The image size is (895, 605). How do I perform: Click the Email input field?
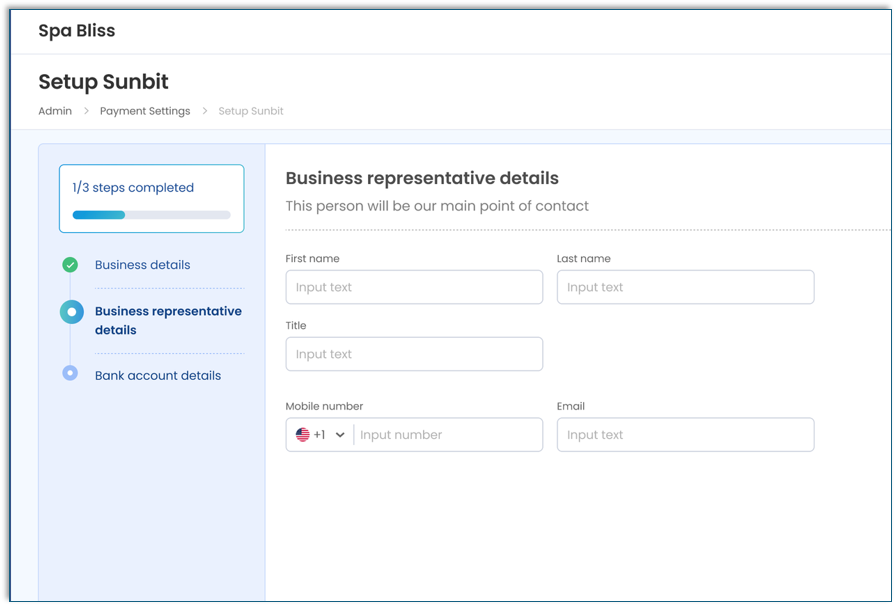point(686,435)
